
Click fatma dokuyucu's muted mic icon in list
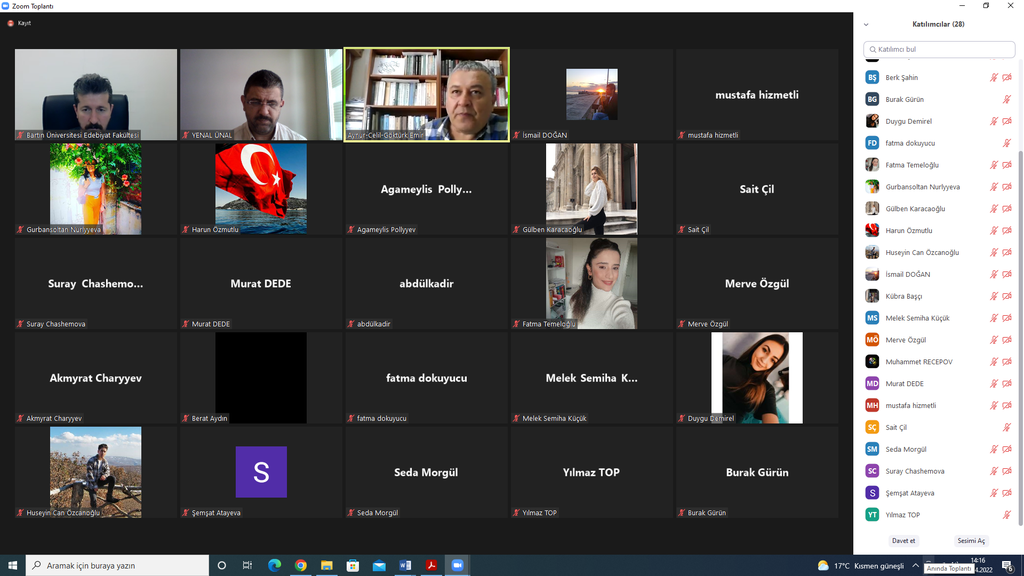point(1007,143)
